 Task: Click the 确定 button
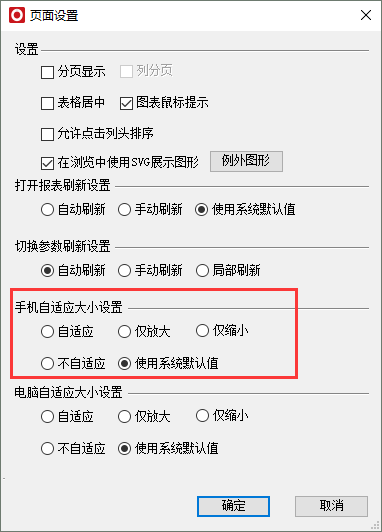233,506
